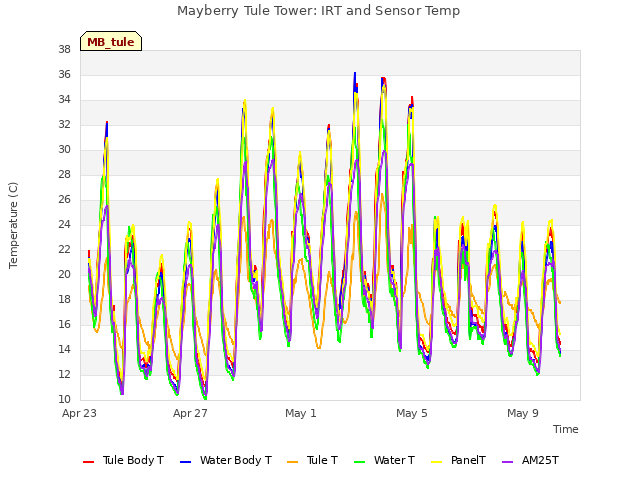Viewport: 640px width, 480px height.
Task: Toggle Tule T legend entry
Action: click(x=313, y=460)
